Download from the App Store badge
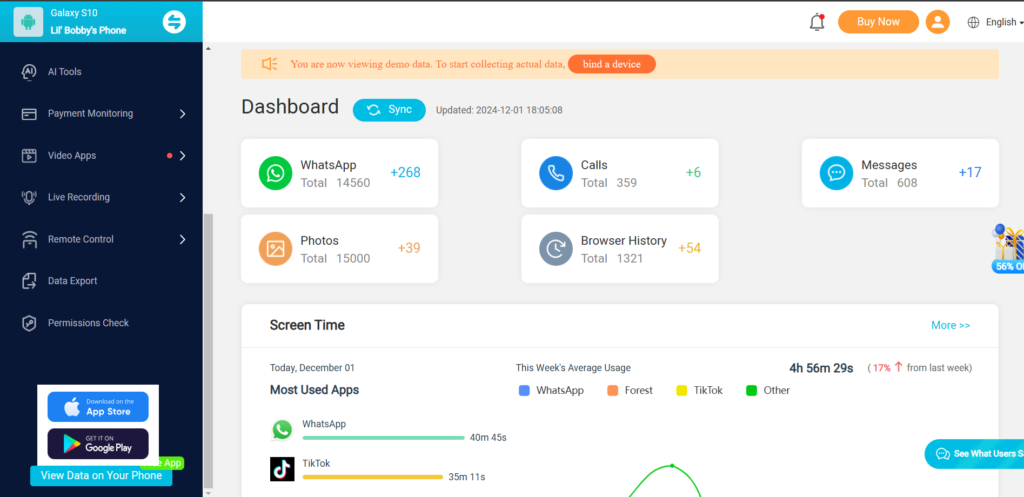Image resolution: width=1024 pixels, height=497 pixels. tap(98, 407)
